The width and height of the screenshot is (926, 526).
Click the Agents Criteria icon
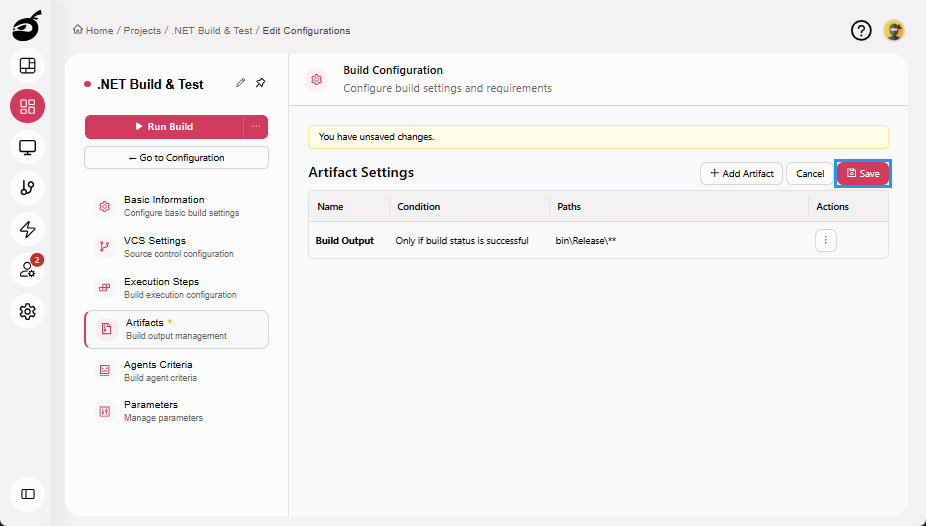tap(105, 370)
